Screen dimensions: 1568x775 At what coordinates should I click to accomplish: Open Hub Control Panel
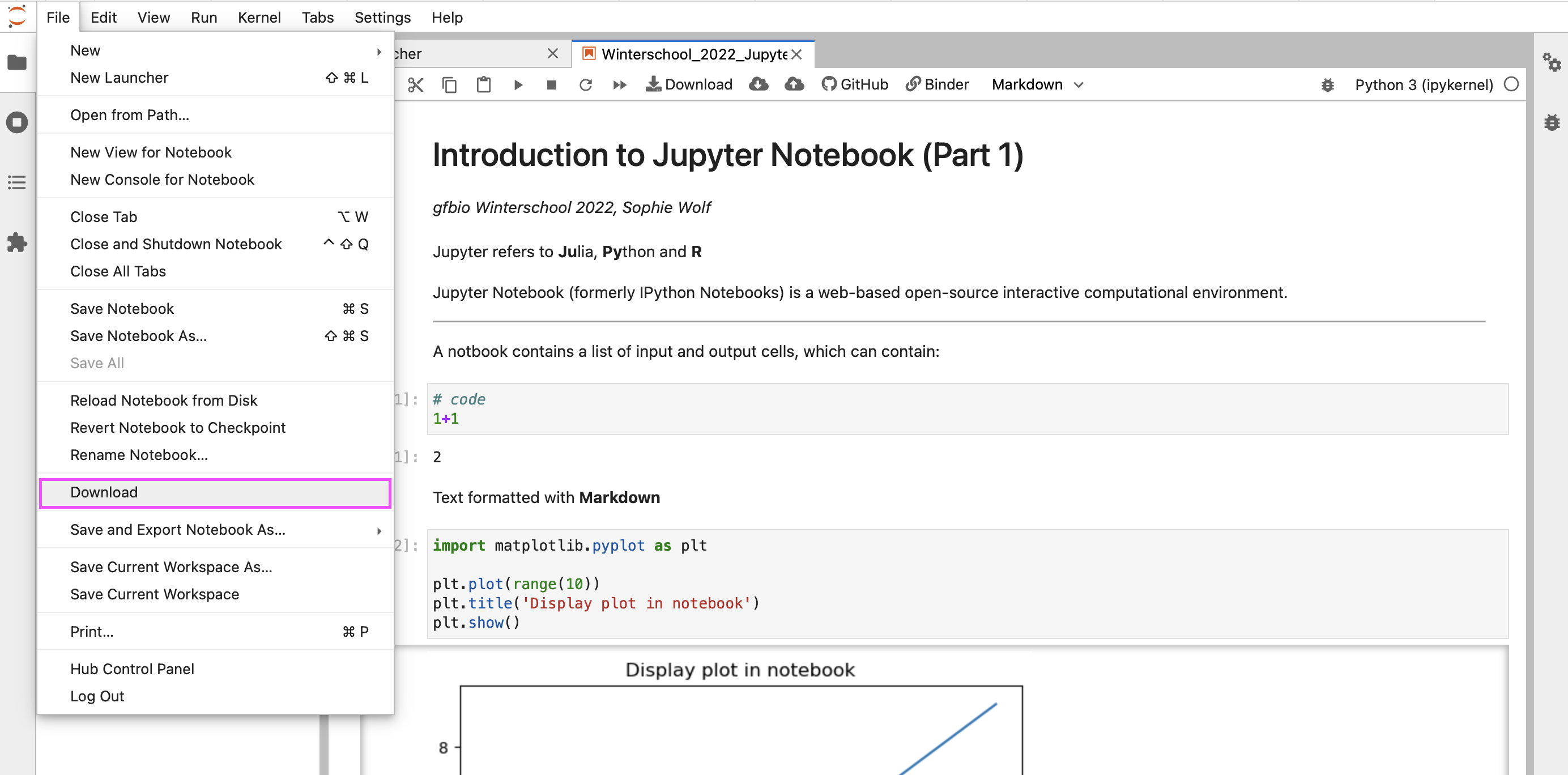pyautogui.click(x=215, y=669)
